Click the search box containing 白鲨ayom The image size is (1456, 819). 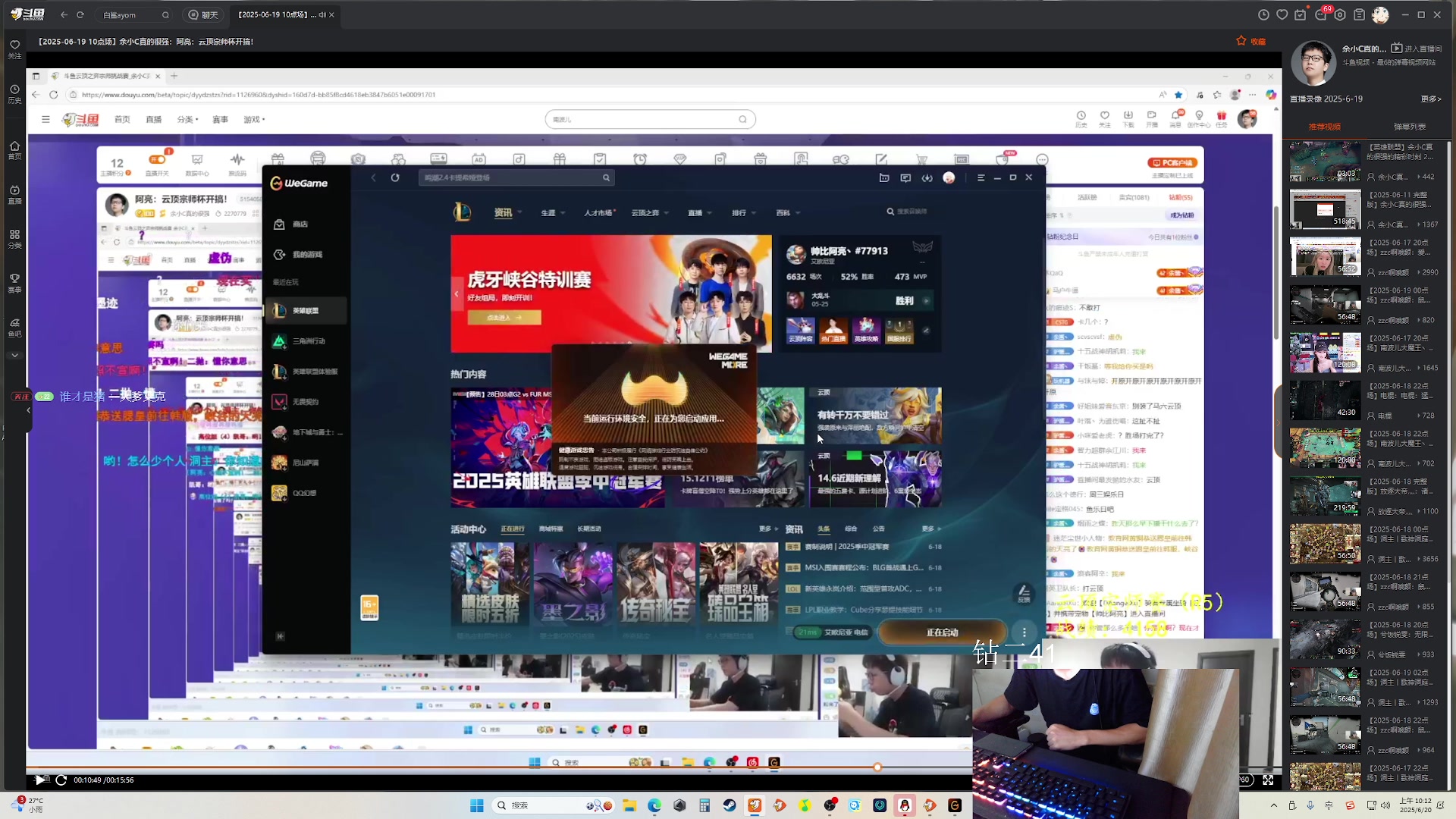[x=134, y=14]
